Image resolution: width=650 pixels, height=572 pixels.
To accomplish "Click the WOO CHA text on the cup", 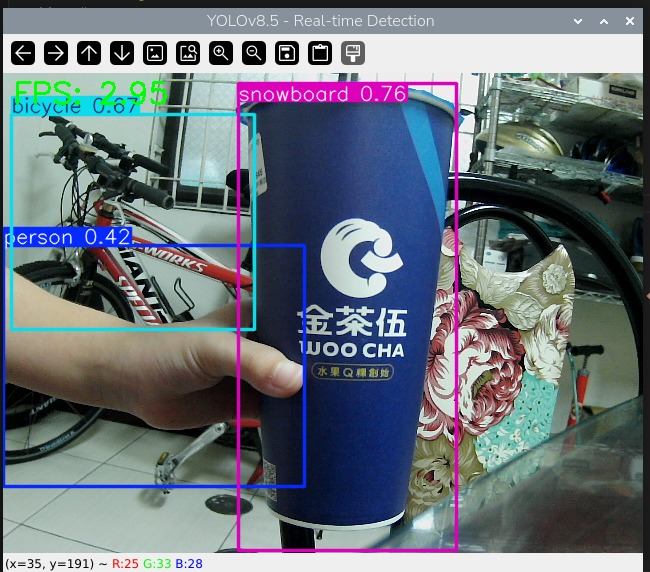I will click(352, 350).
